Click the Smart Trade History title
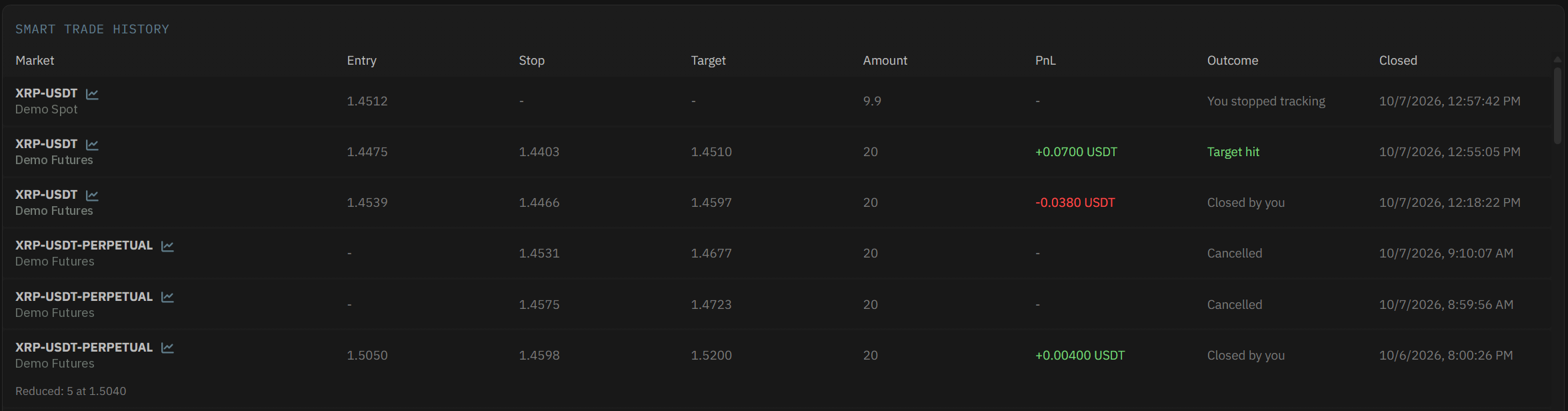Viewport: 1568px width, 411px height. pos(92,29)
